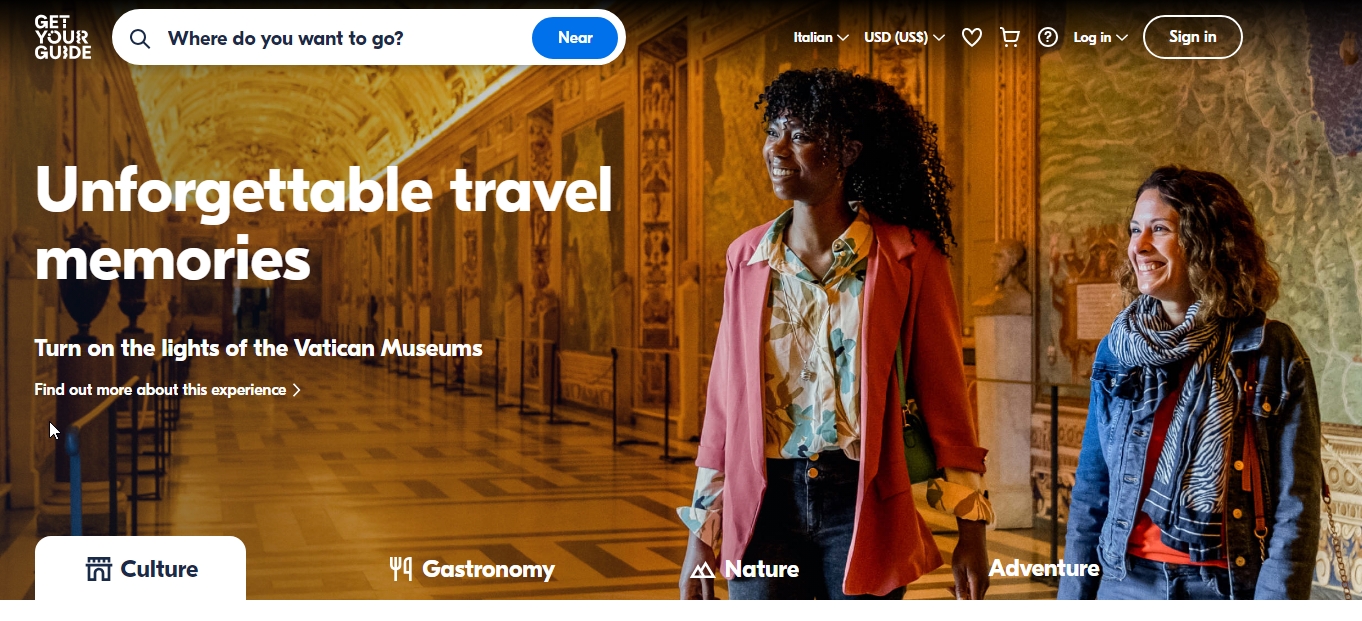
Task: Click the Nature mountain icon
Action: [703, 570]
